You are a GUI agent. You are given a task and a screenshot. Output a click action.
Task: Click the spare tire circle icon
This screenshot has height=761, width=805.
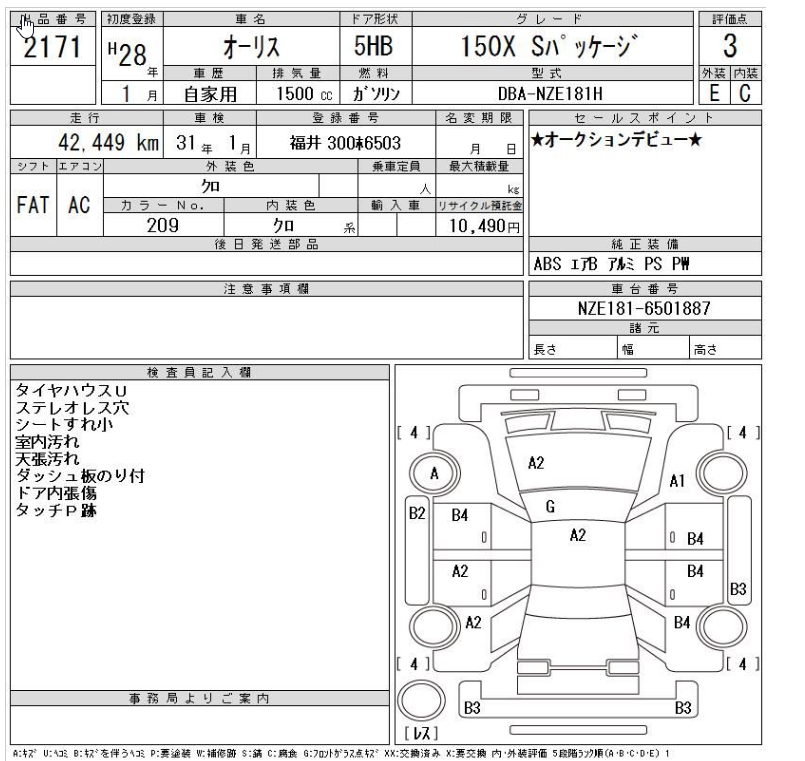coord(421,701)
